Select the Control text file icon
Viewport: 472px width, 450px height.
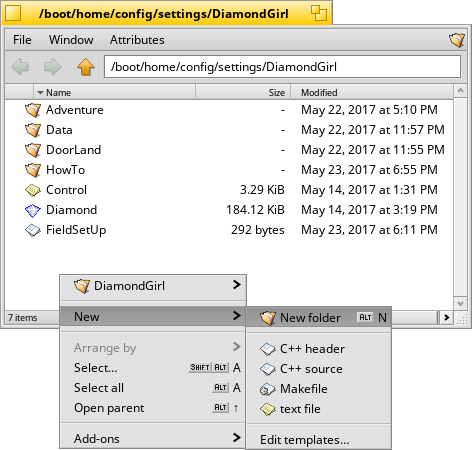click(33, 190)
